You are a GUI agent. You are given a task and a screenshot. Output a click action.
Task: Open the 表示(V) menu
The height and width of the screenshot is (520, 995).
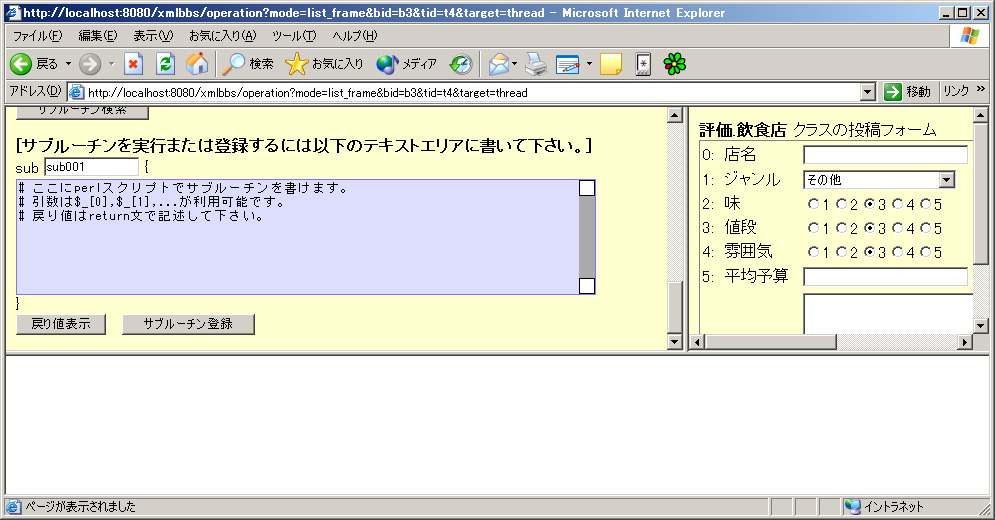(x=153, y=36)
